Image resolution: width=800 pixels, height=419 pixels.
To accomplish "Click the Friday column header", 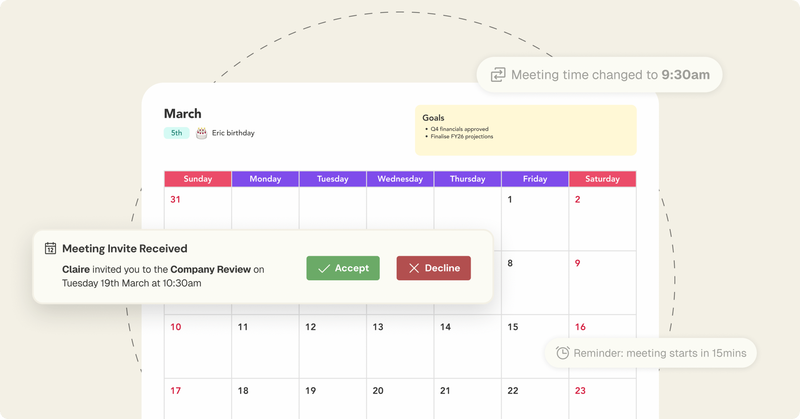I will coord(535,179).
